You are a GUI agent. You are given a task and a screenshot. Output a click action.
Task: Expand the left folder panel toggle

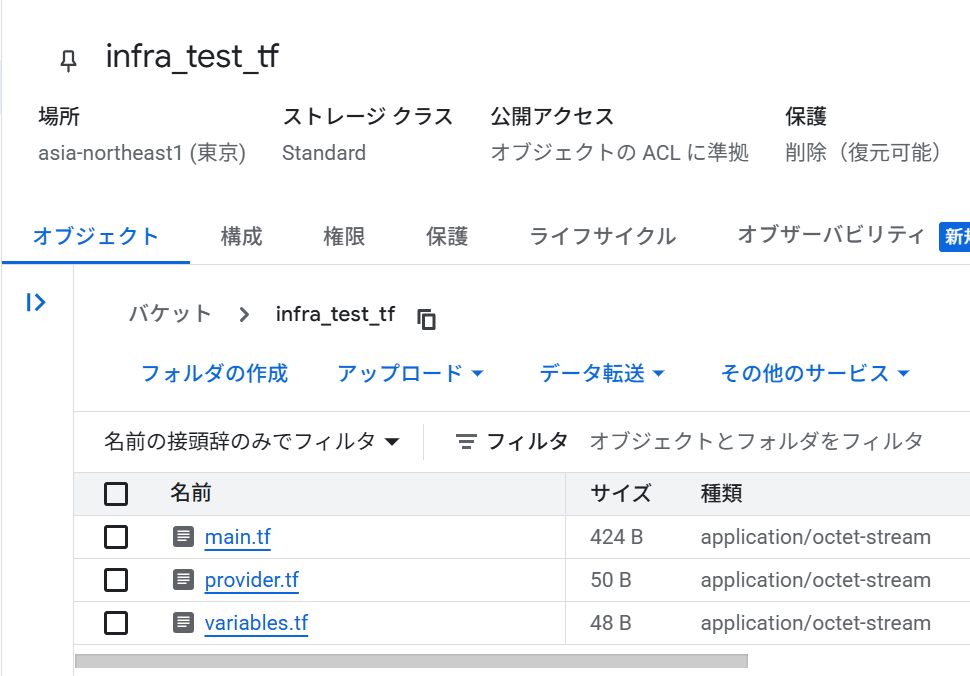point(36,302)
